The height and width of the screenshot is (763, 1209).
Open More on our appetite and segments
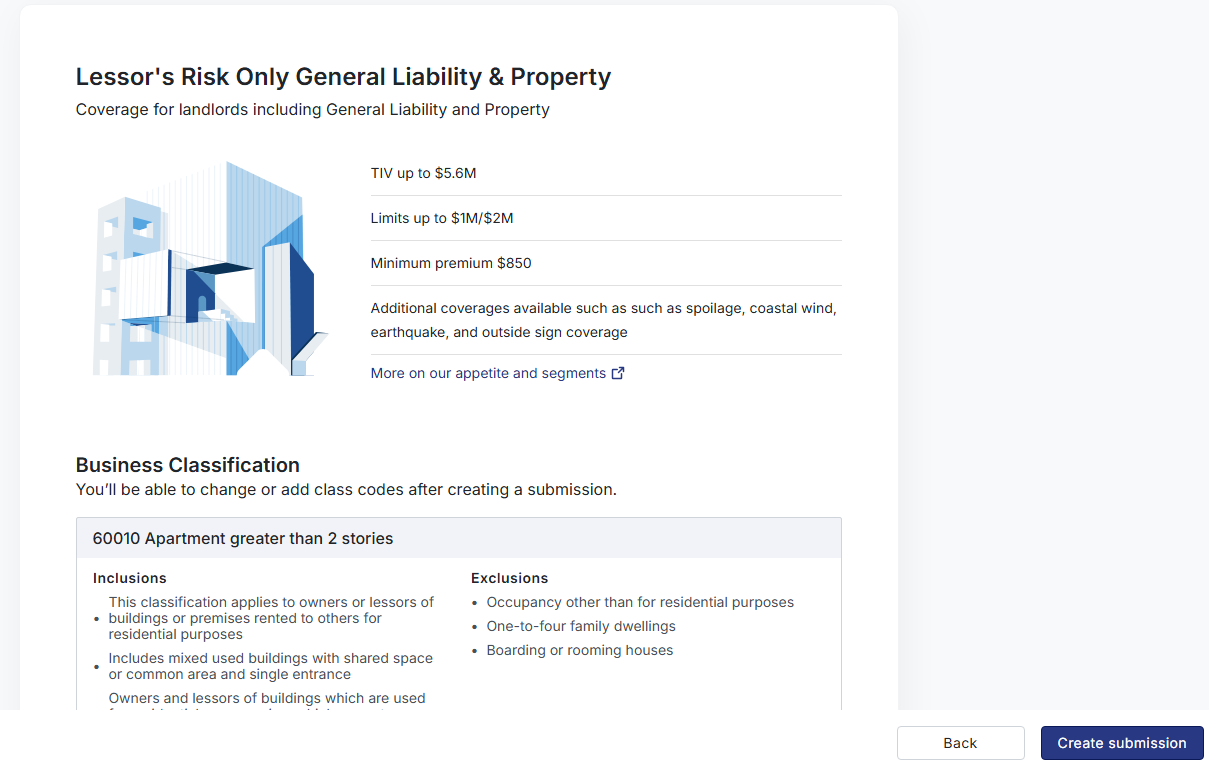[488, 373]
